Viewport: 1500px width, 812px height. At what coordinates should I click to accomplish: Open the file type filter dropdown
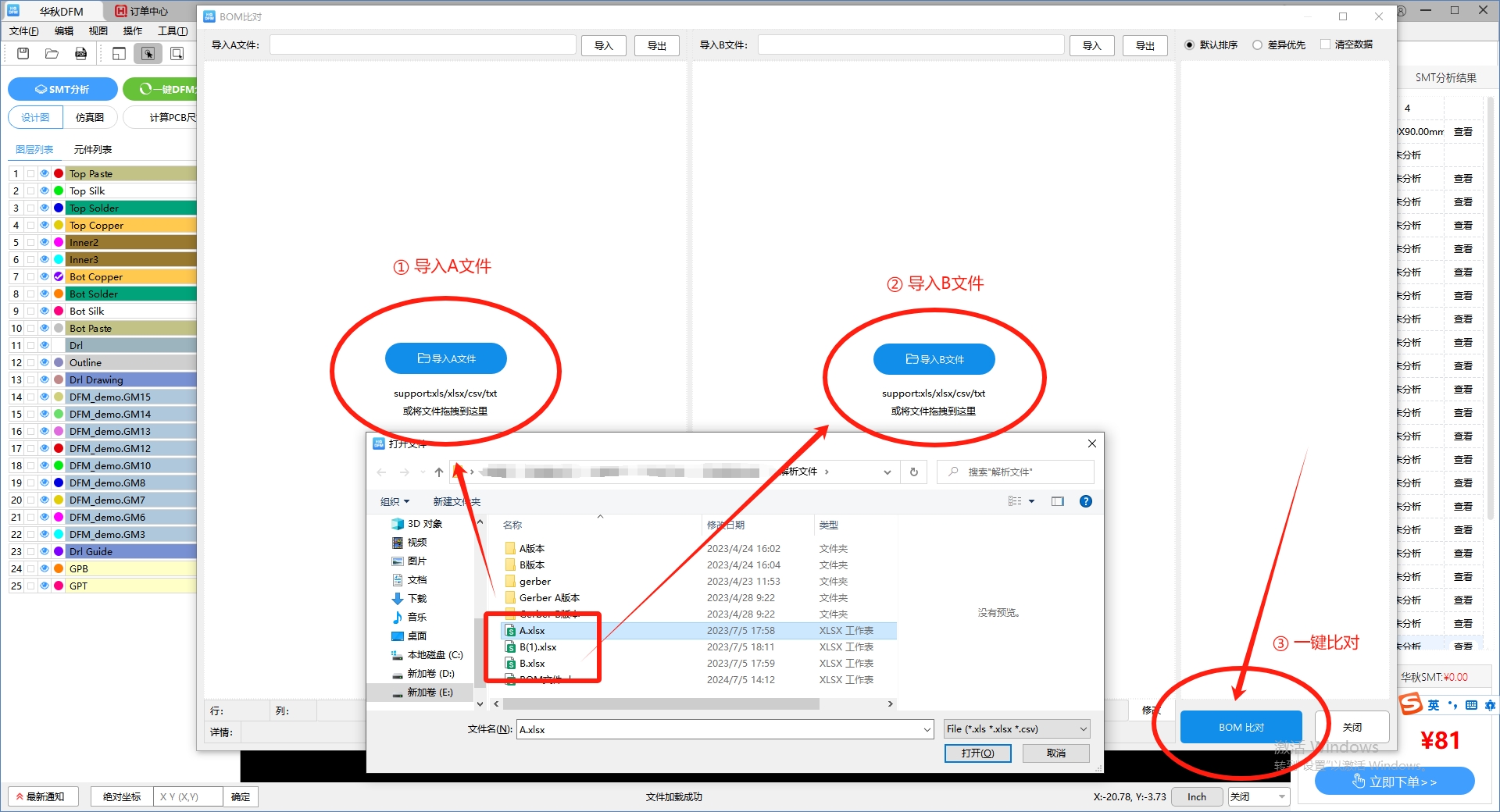pos(1084,729)
